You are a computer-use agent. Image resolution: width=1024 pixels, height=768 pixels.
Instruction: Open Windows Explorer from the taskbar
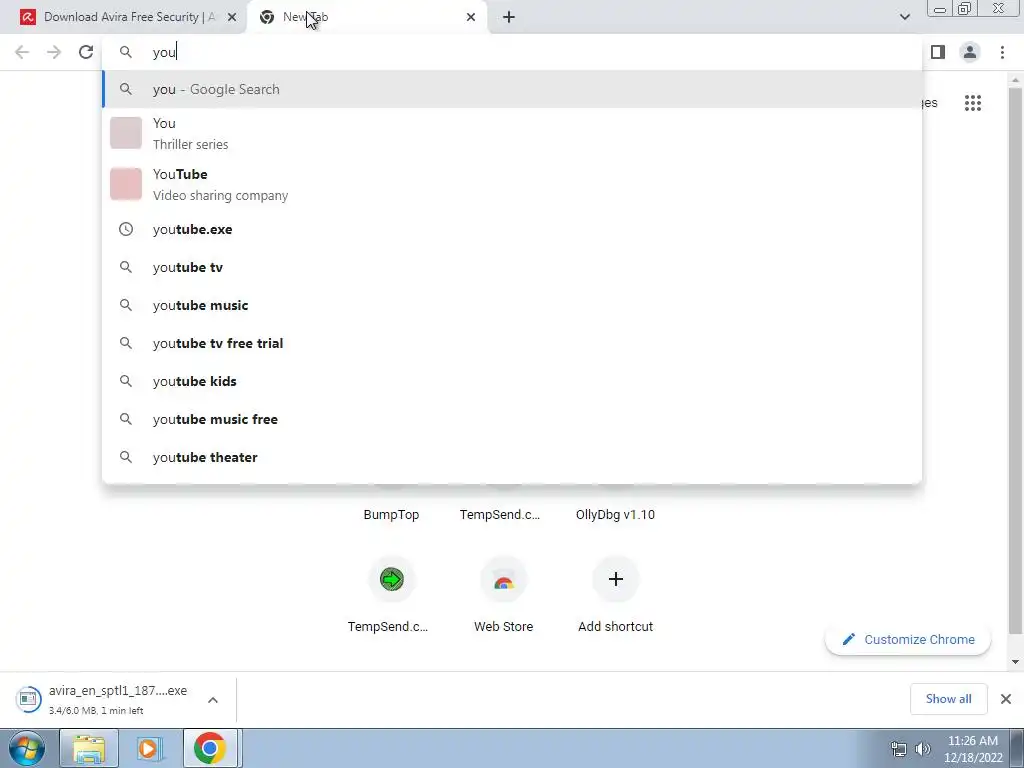click(x=89, y=748)
